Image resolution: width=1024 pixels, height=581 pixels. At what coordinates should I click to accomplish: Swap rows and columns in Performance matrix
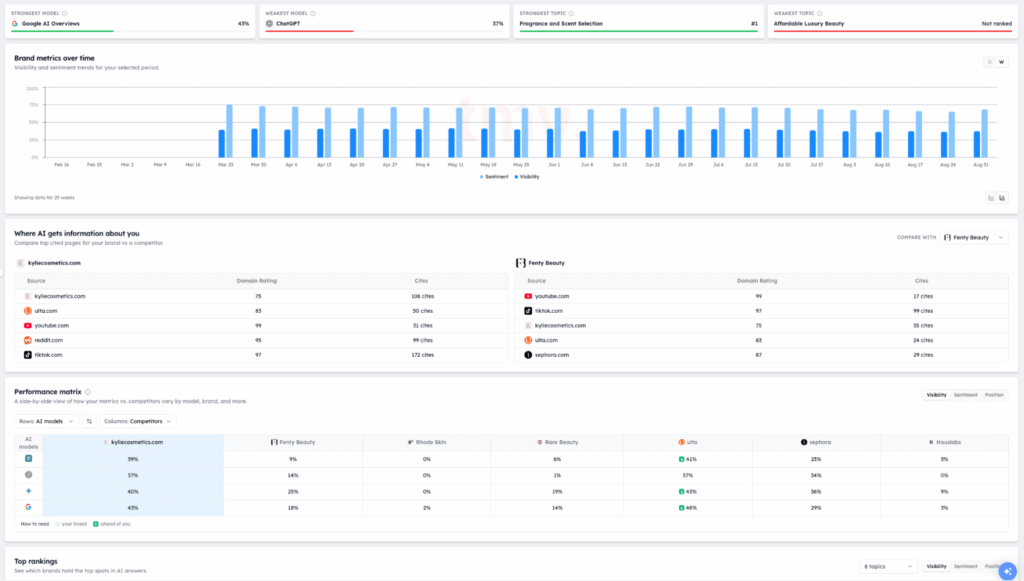89,421
